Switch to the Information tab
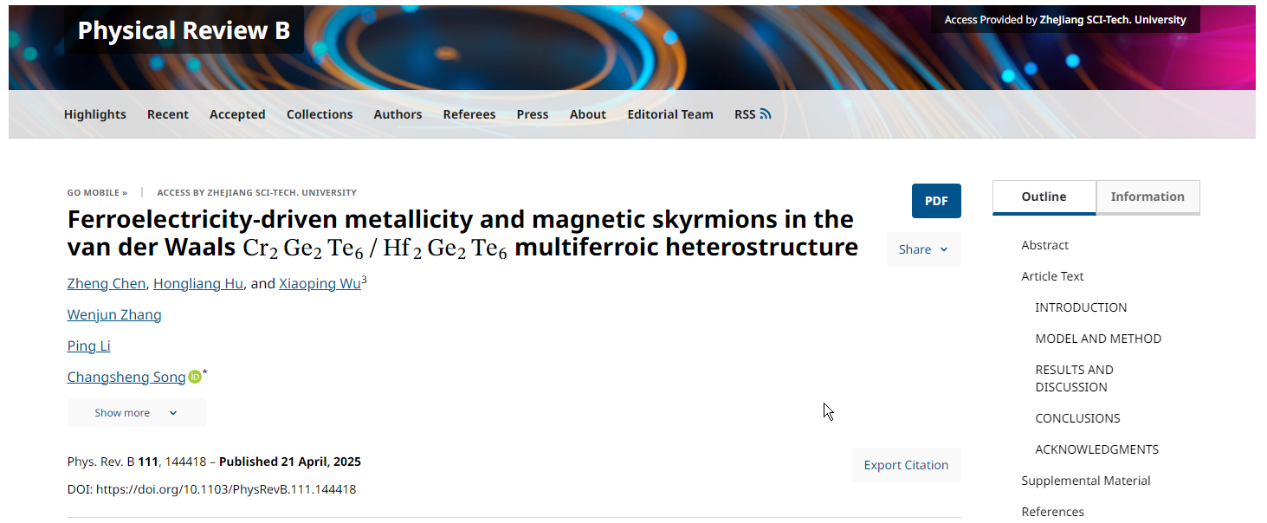Image resolution: width=1267 pixels, height=523 pixels. click(x=1147, y=197)
